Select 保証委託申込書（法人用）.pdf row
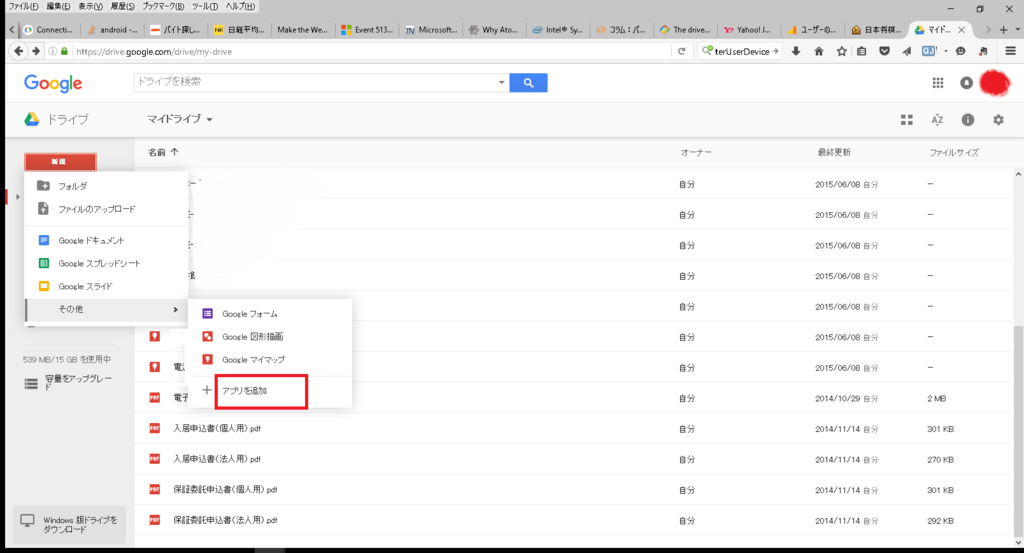1024x553 pixels. 575,520
